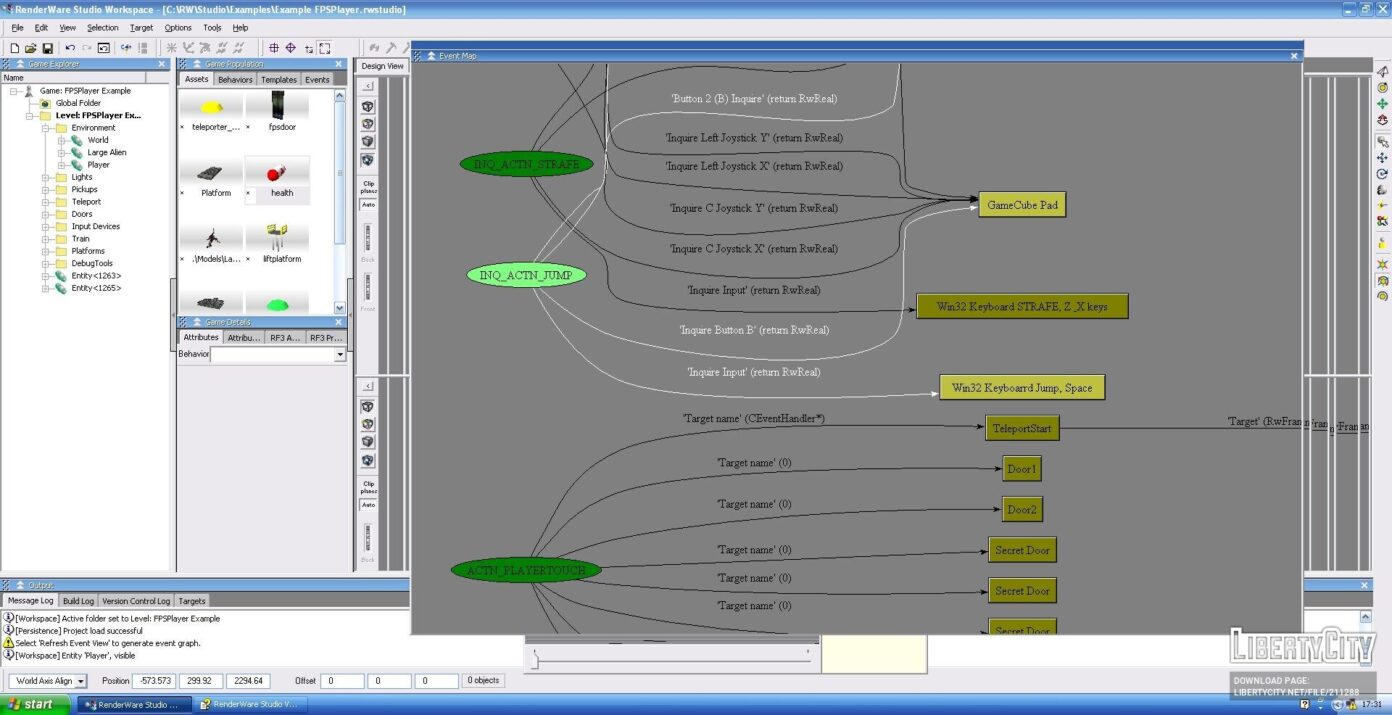The height and width of the screenshot is (715, 1392).
Task: Click the paper-plane fly camera icon
Action: click(x=1382, y=72)
